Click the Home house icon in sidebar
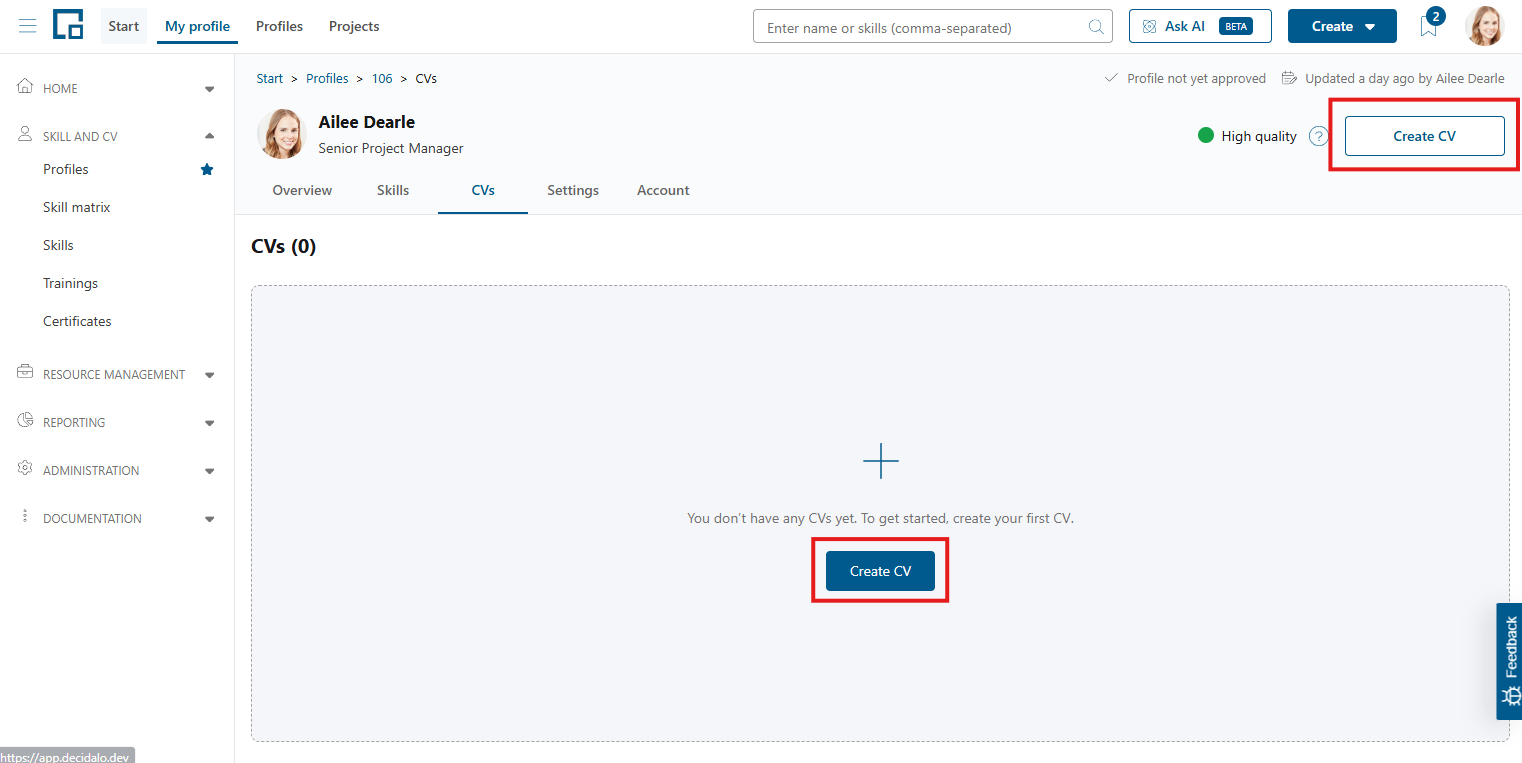This screenshot has width=1522, height=763. coord(26,87)
